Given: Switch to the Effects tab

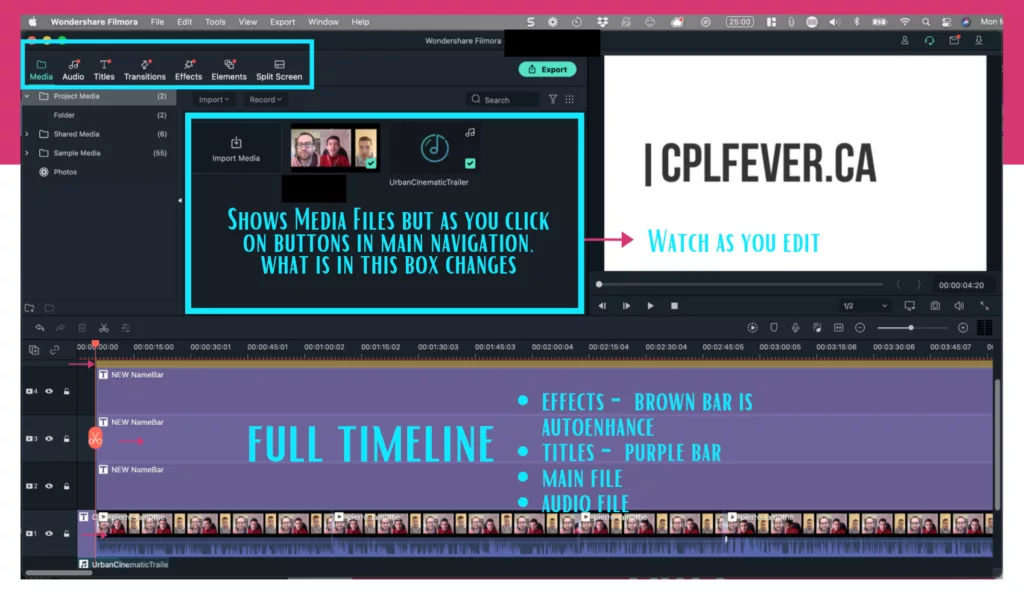Looking at the screenshot, I should coord(189,70).
